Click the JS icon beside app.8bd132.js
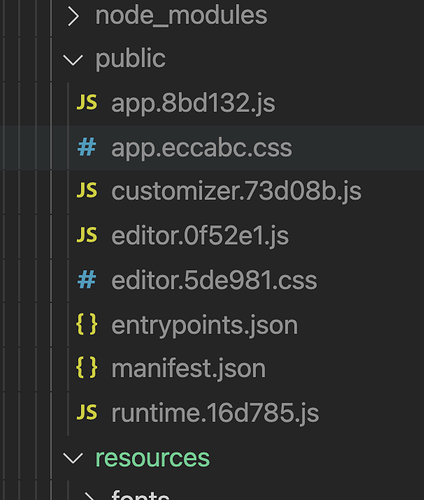The image size is (424, 500). [x=87, y=102]
